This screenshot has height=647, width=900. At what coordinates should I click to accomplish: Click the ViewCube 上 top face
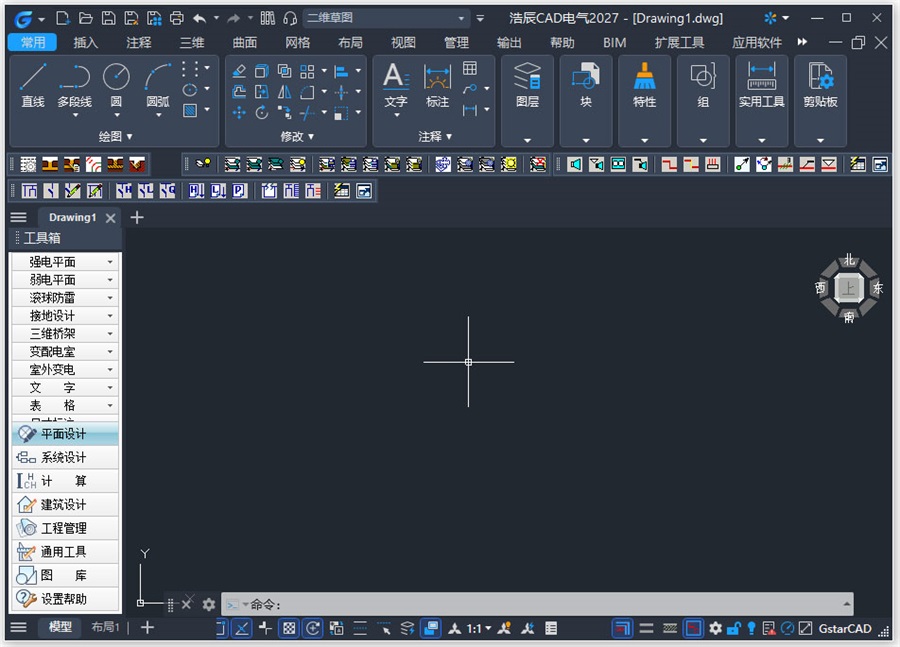click(x=848, y=288)
